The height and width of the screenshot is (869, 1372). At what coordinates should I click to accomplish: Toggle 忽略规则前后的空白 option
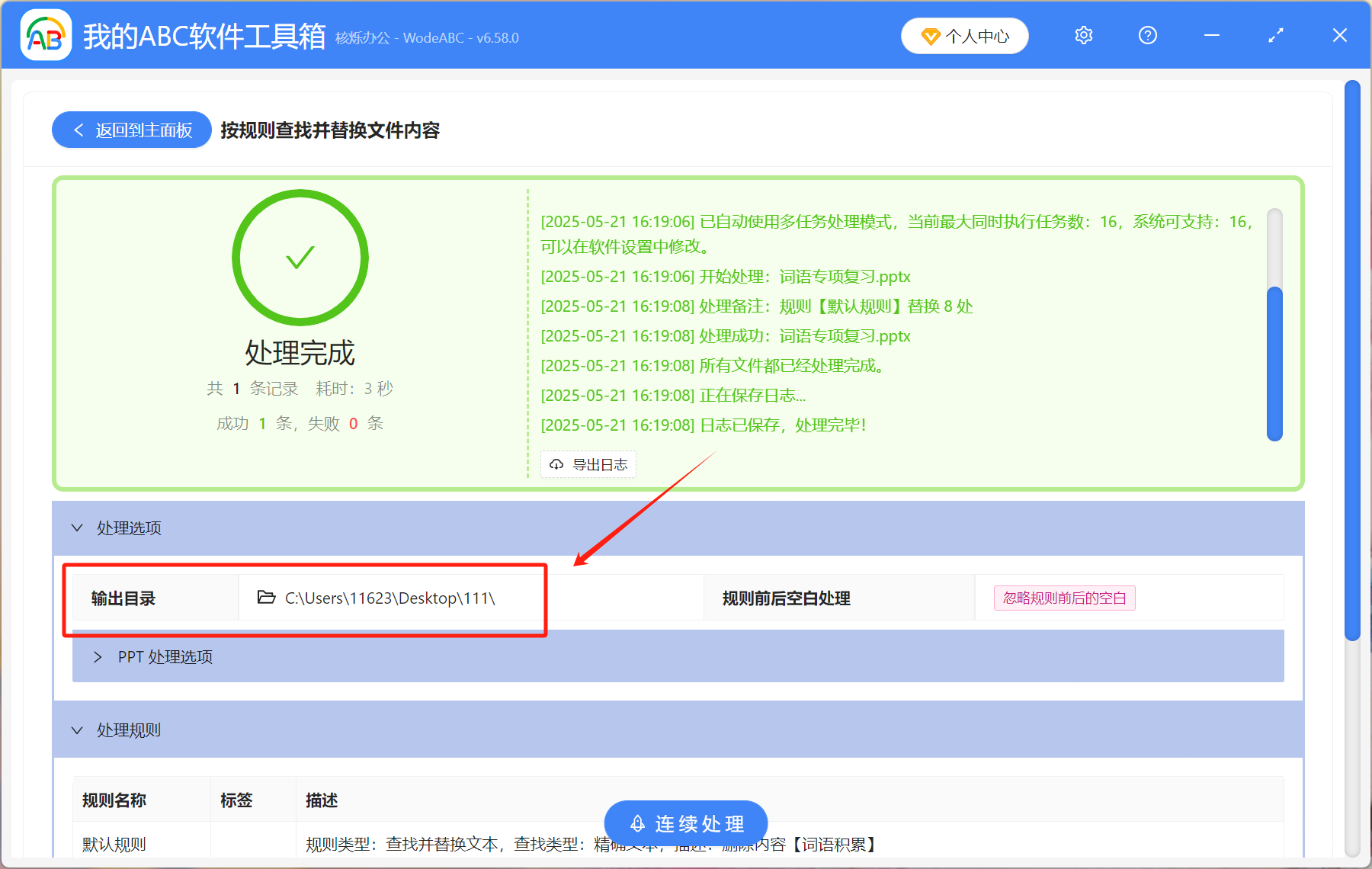point(1063,598)
